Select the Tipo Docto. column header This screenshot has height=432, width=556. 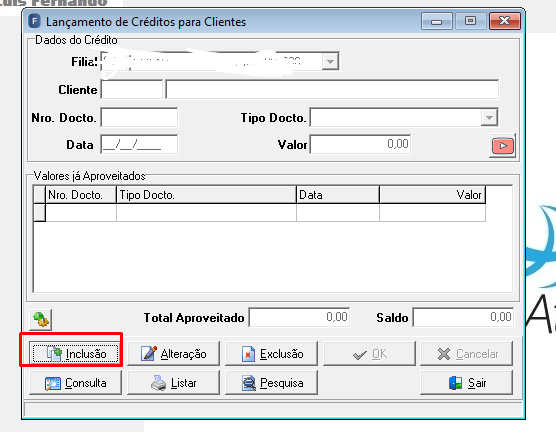(x=206, y=195)
